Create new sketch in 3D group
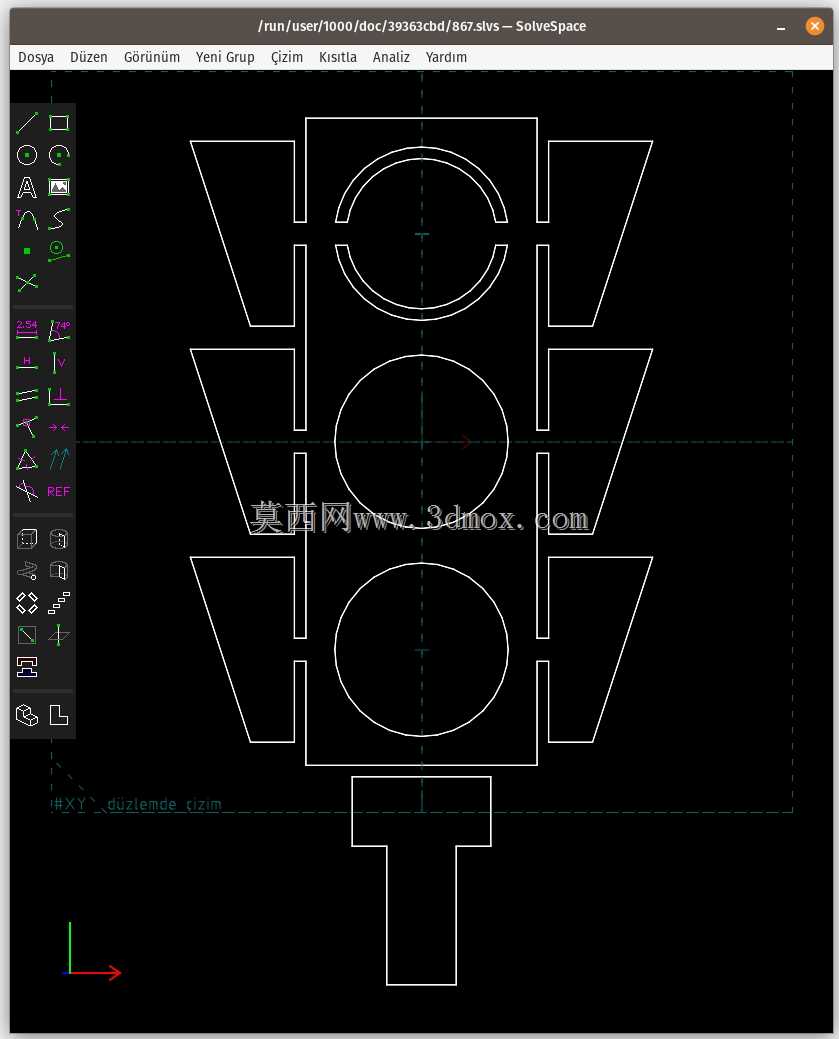The width and height of the screenshot is (839, 1039). click(59, 635)
